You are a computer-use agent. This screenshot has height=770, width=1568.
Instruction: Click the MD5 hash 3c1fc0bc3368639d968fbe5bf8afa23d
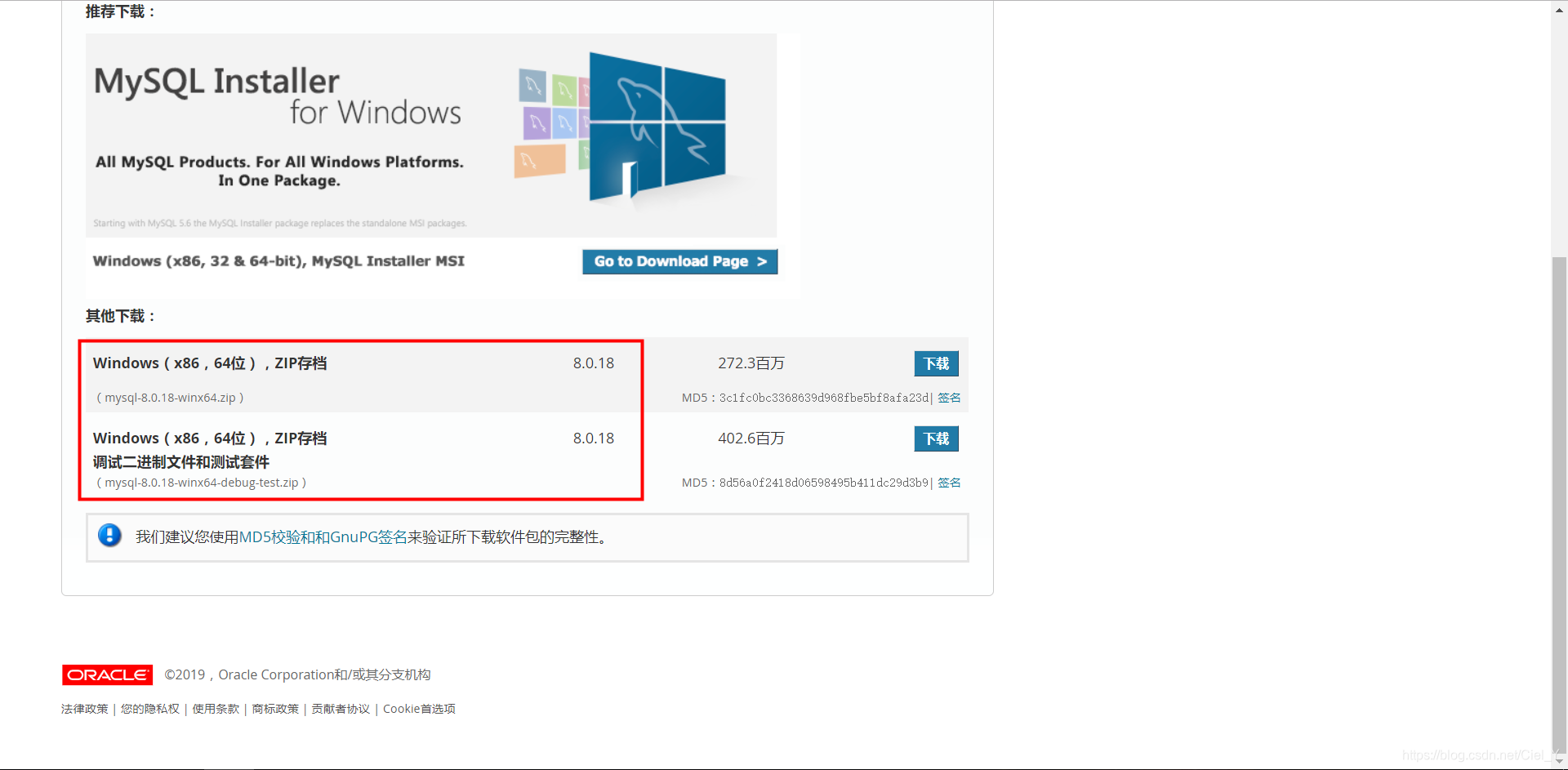(x=824, y=398)
